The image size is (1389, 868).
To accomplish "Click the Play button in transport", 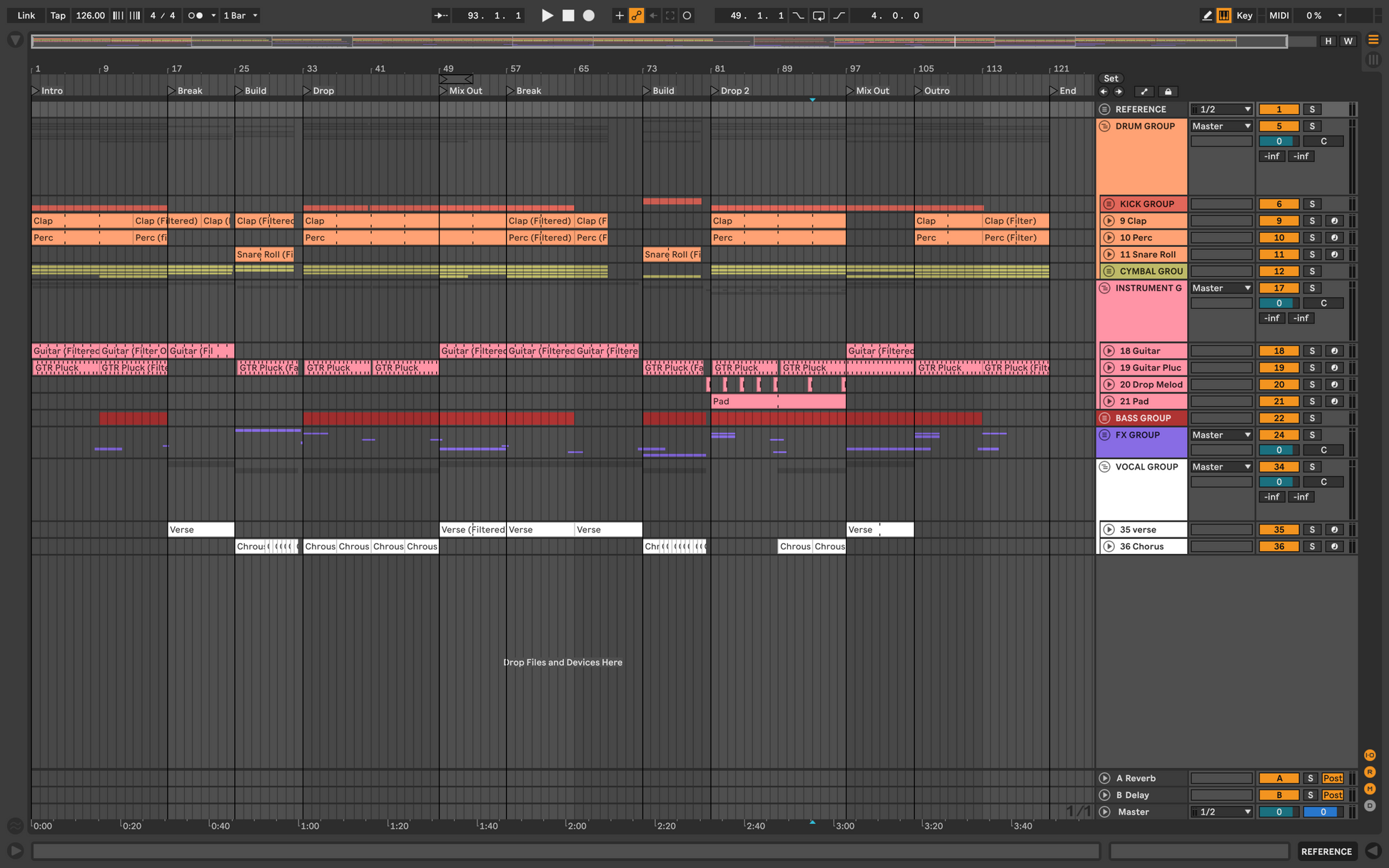I will (x=547, y=16).
